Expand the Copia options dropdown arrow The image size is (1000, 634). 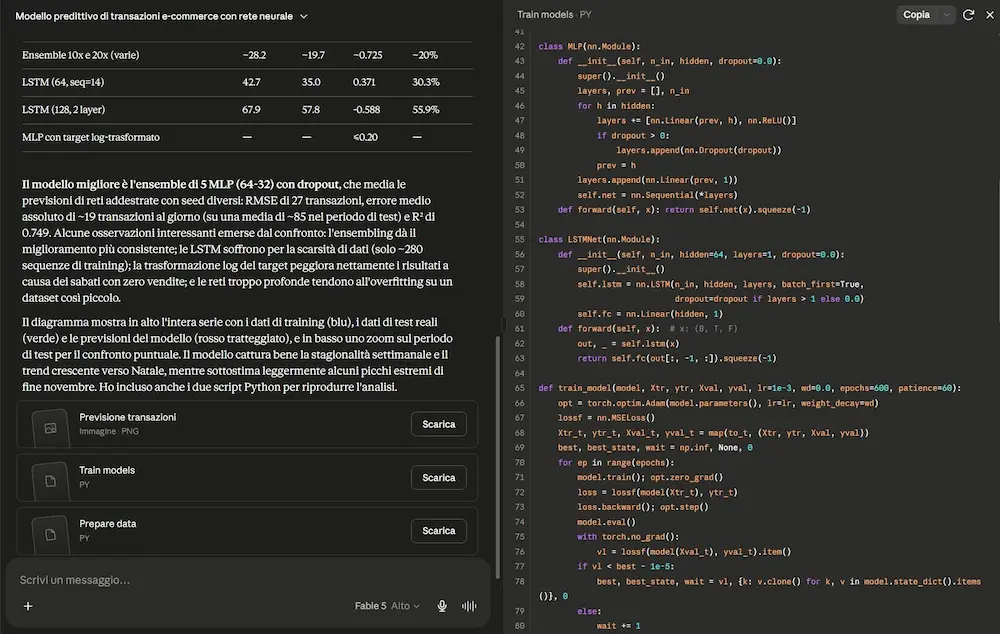click(x=946, y=15)
